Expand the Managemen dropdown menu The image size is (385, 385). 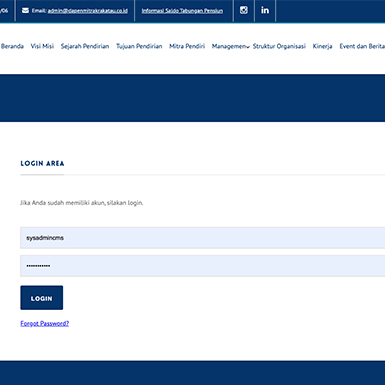point(231,46)
